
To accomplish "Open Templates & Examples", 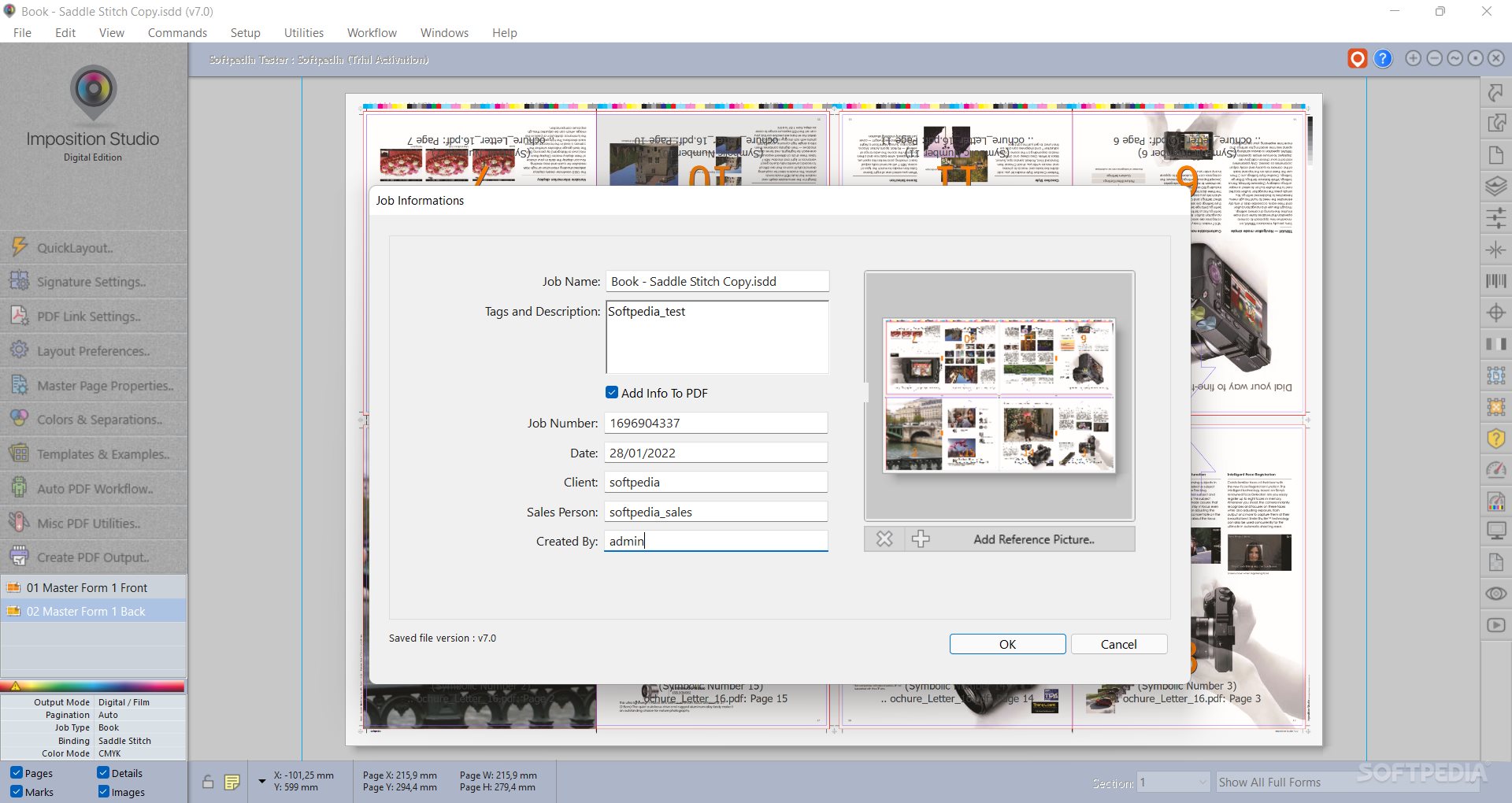I will point(93,453).
